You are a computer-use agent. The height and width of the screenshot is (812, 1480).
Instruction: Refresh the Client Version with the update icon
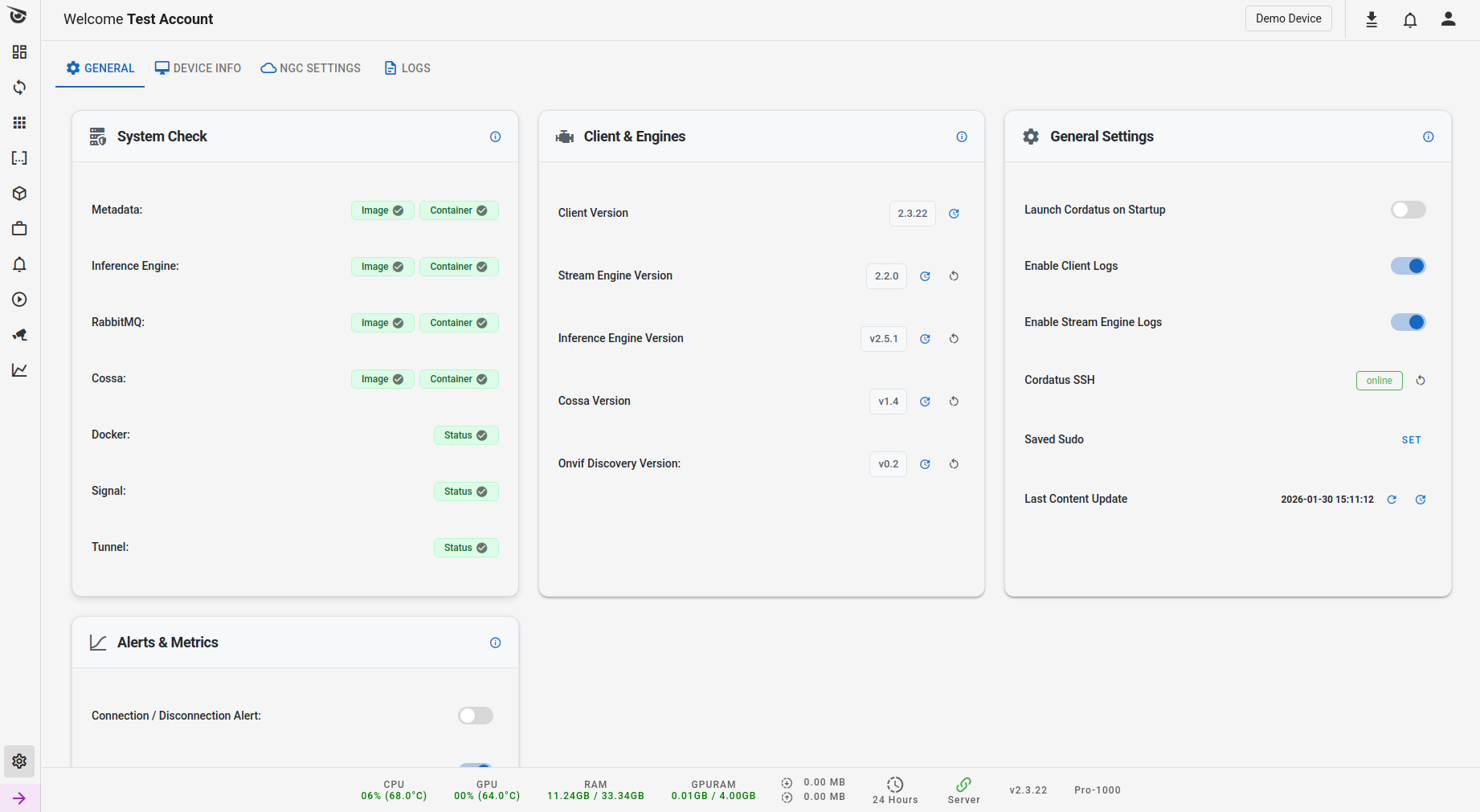tap(954, 213)
